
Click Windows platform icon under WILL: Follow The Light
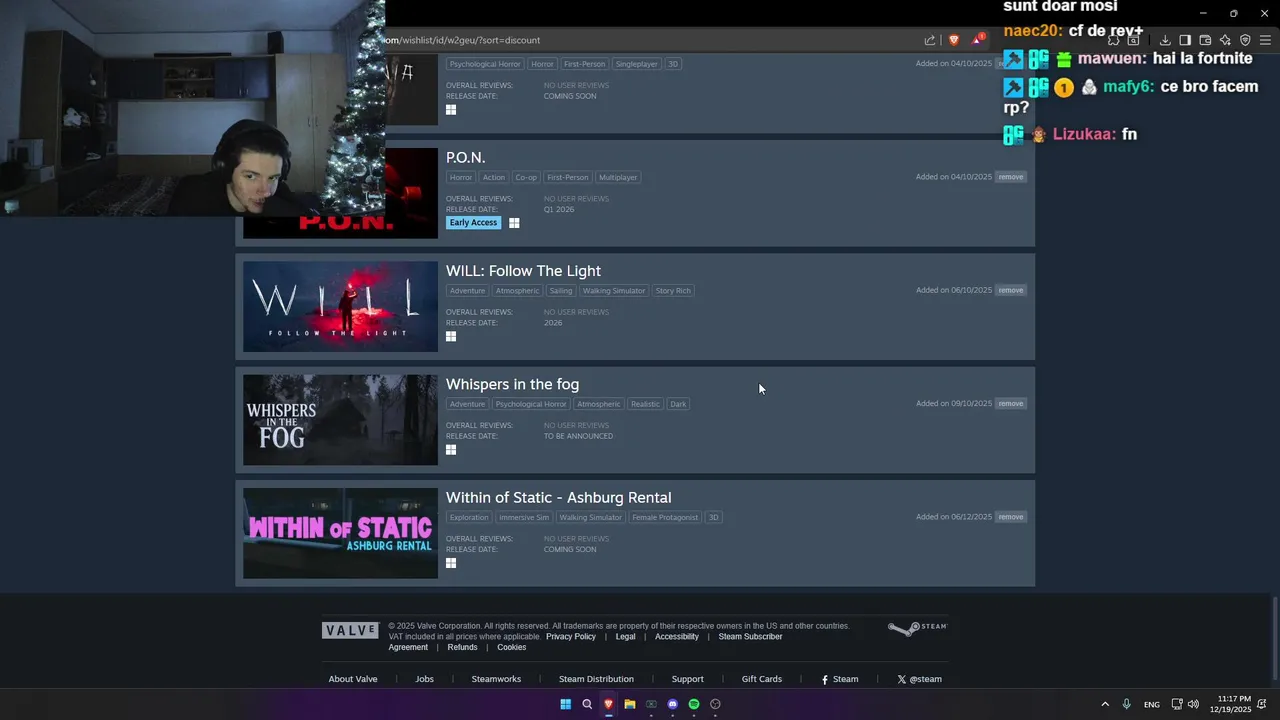click(x=451, y=337)
